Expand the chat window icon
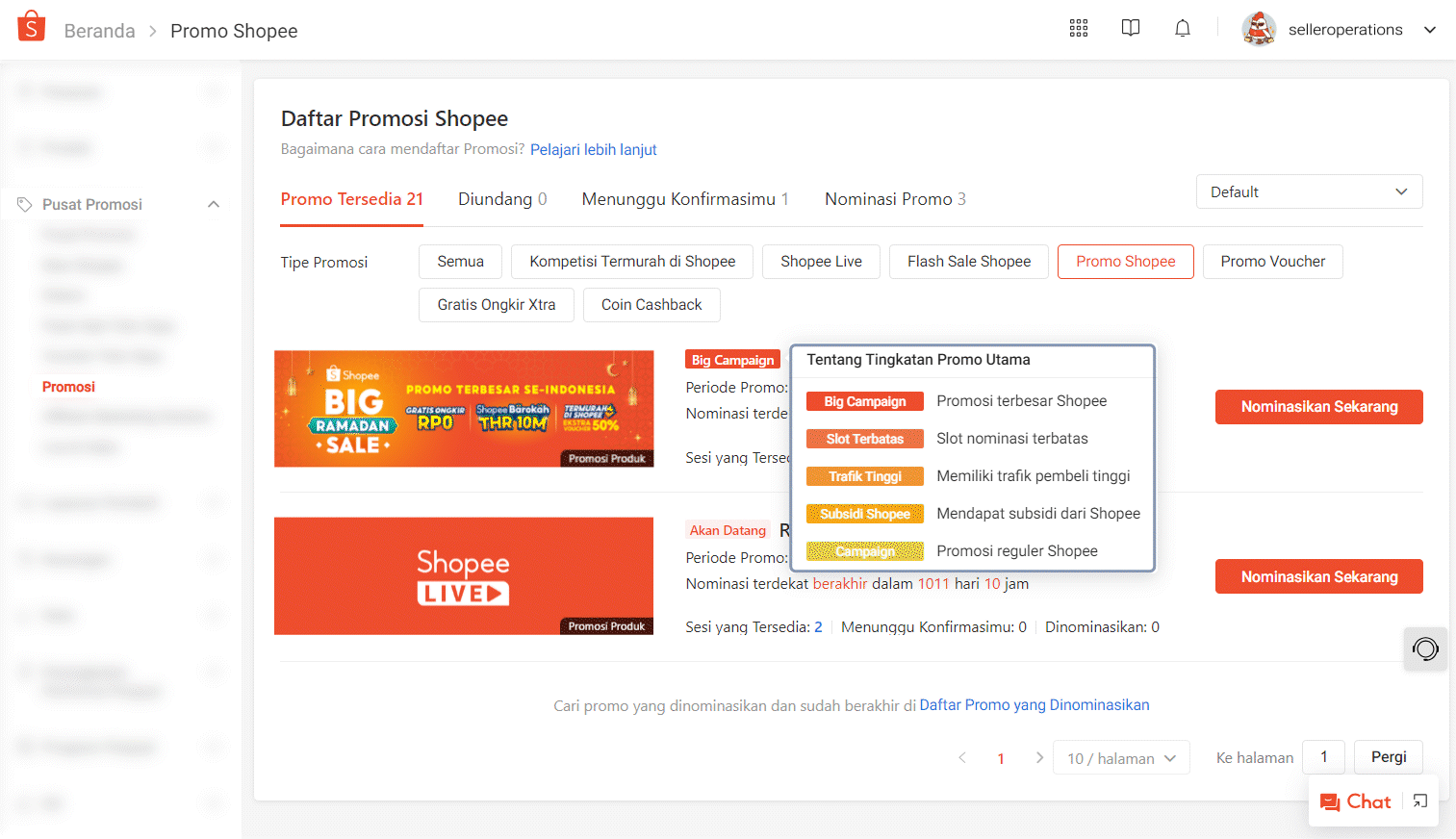Viewport: 1456px width, 839px height. [1420, 801]
